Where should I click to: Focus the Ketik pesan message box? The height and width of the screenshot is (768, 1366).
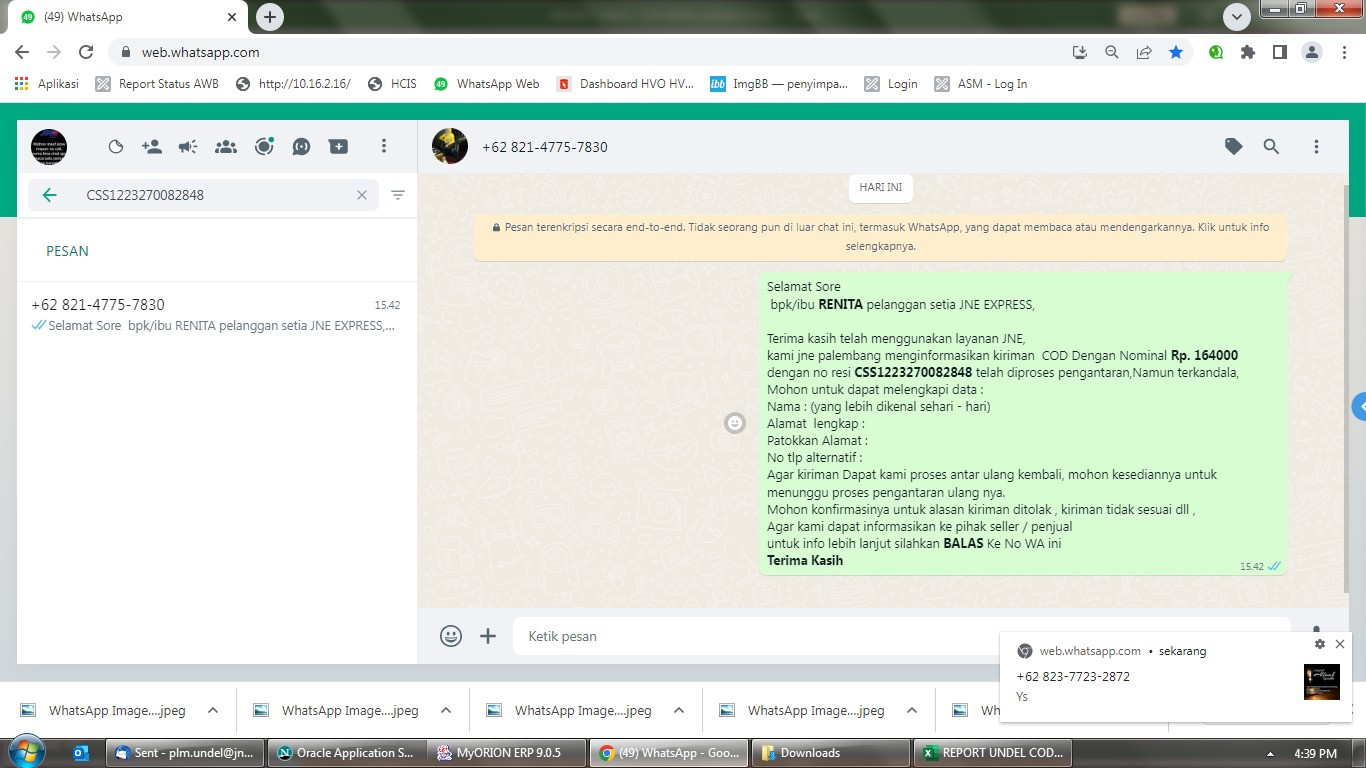tap(903, 636)
